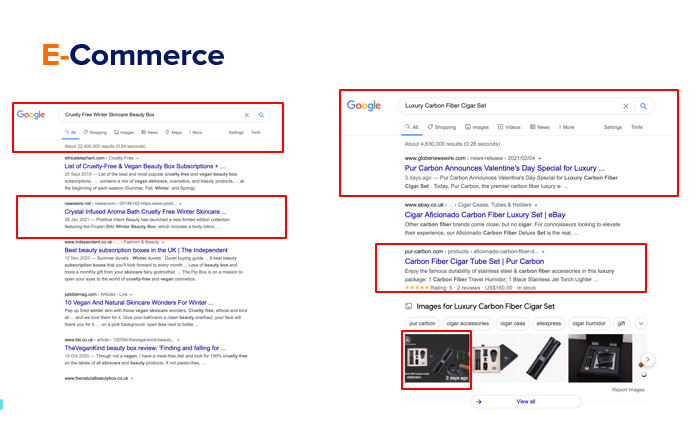Open Settings in the left search

tap(236, 132)
